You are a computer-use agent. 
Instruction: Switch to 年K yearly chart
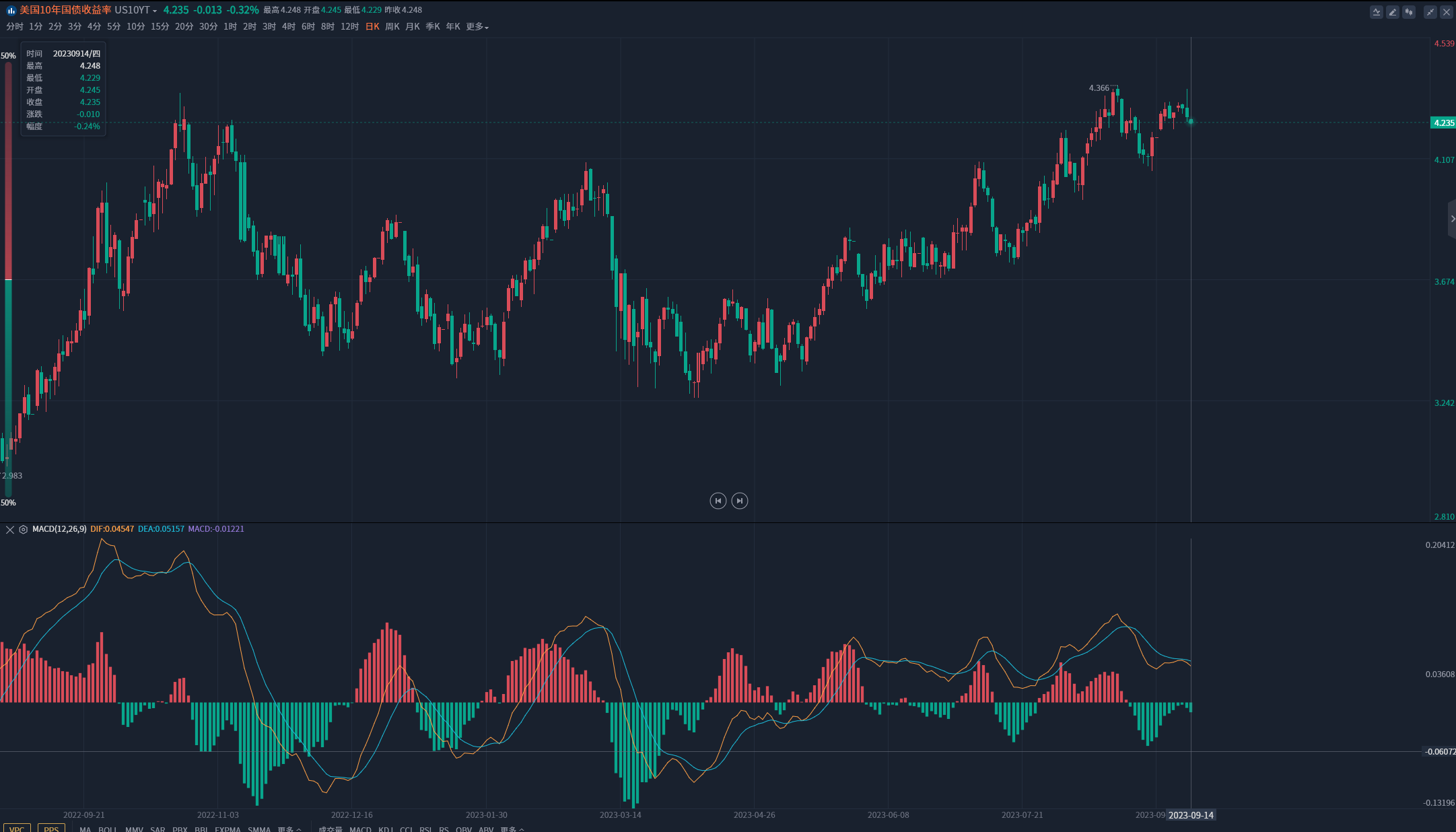453,27
